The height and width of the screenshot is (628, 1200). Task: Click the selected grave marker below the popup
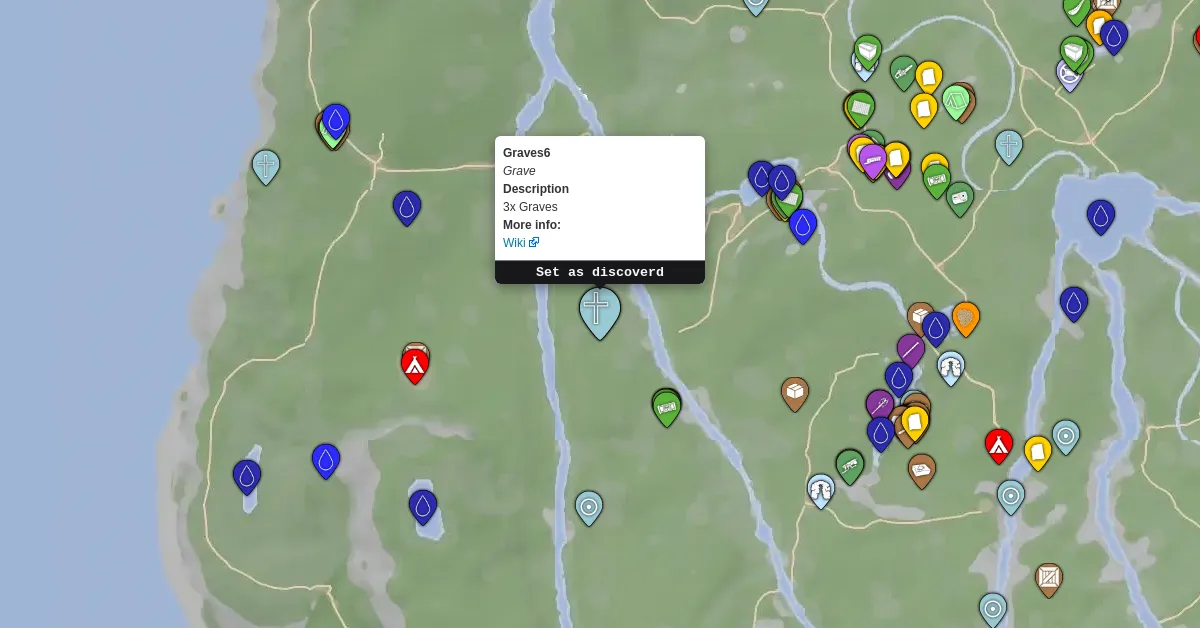point(599,312)
